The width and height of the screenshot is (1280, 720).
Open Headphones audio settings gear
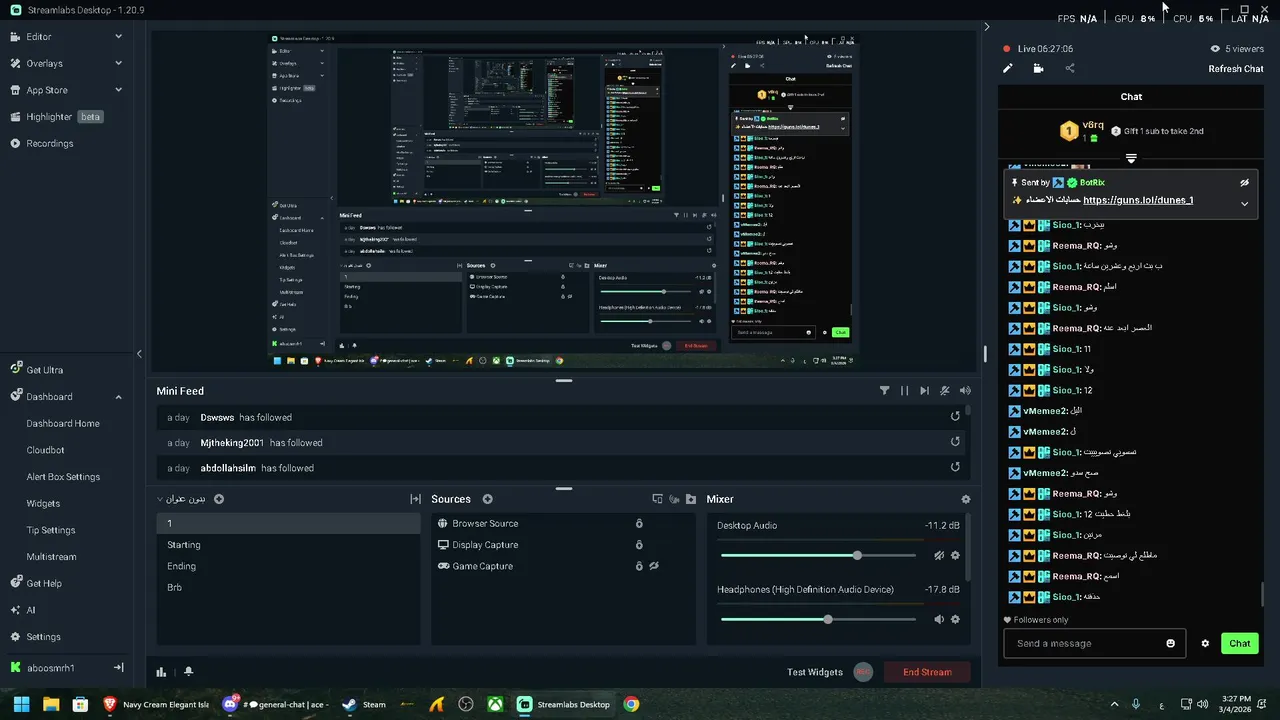click(x=955, y=619)
